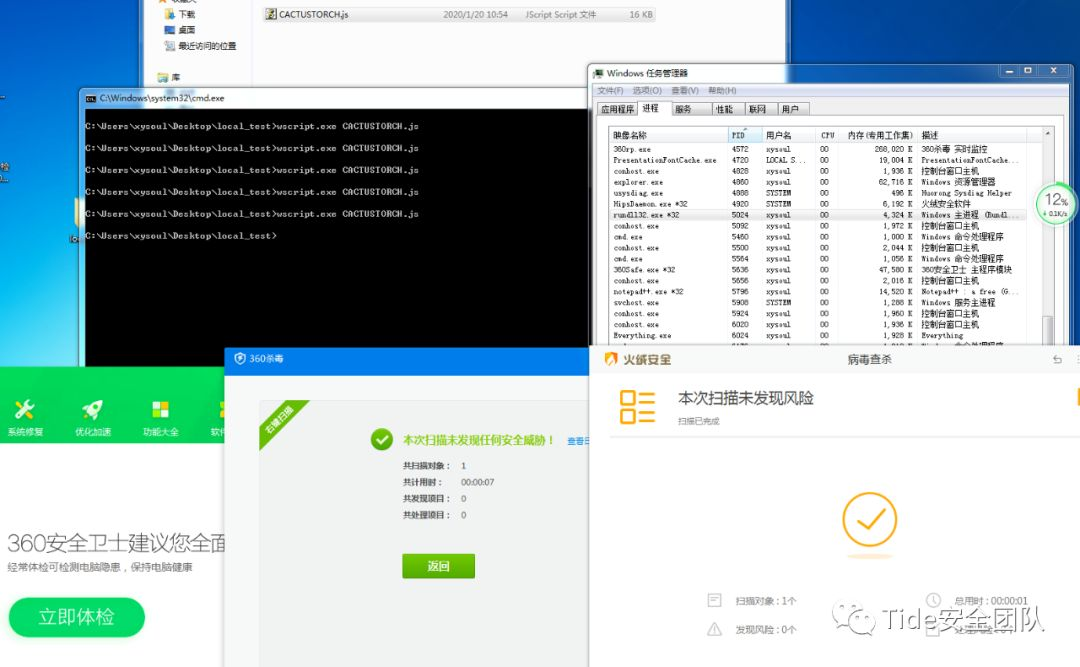Click 病毒查杀 title in 火绒安全
This screenshot has height=667, width=1080.
(x=869, y=359)
